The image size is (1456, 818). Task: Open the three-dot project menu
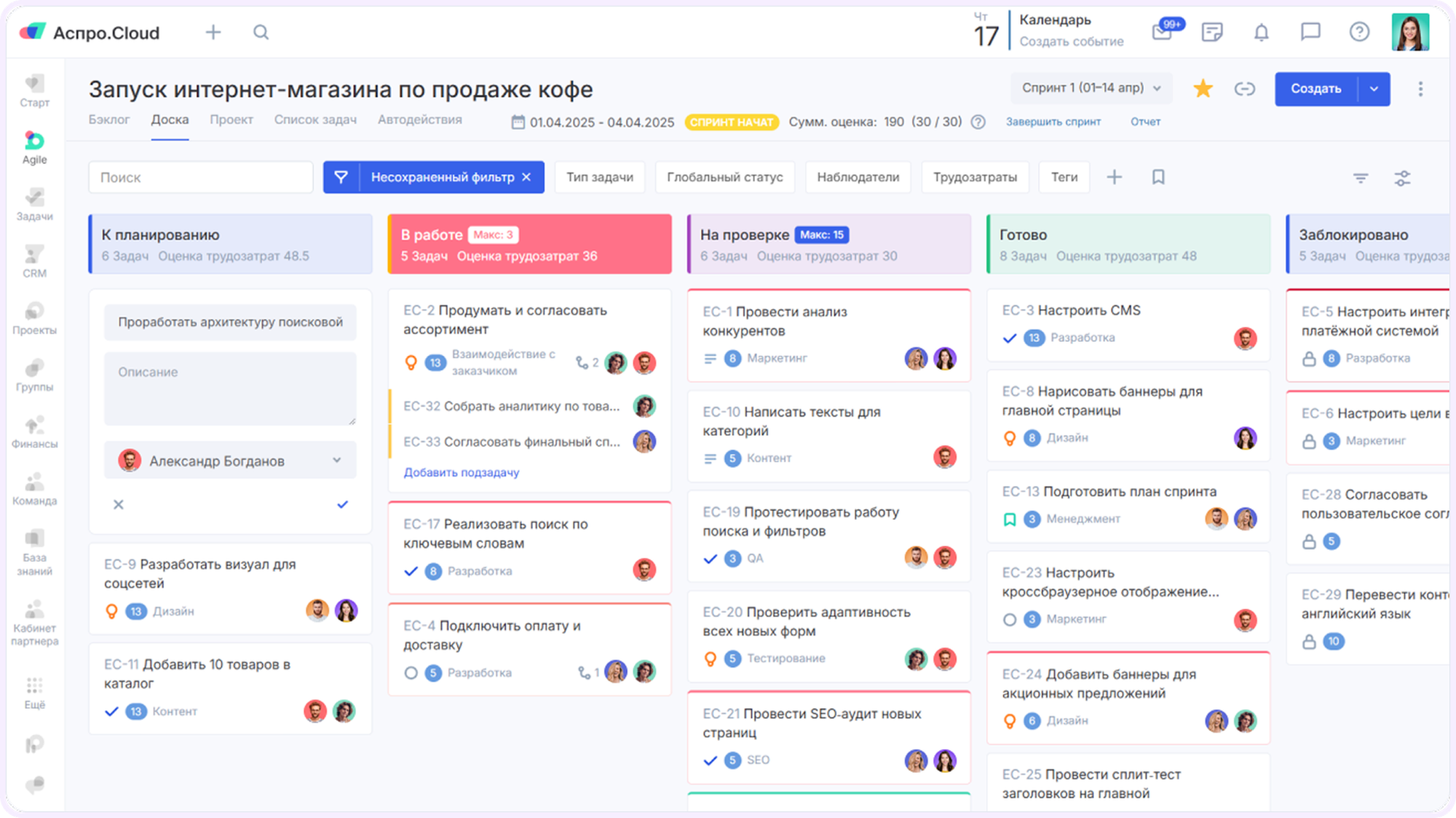tap(1420, 89)
